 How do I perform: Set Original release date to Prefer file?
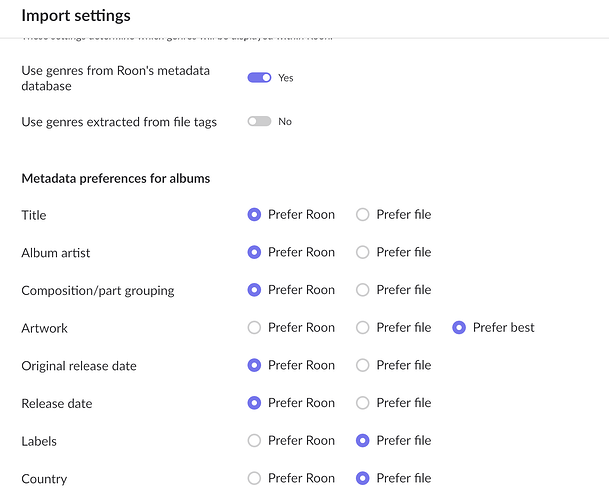coord(363,365)
